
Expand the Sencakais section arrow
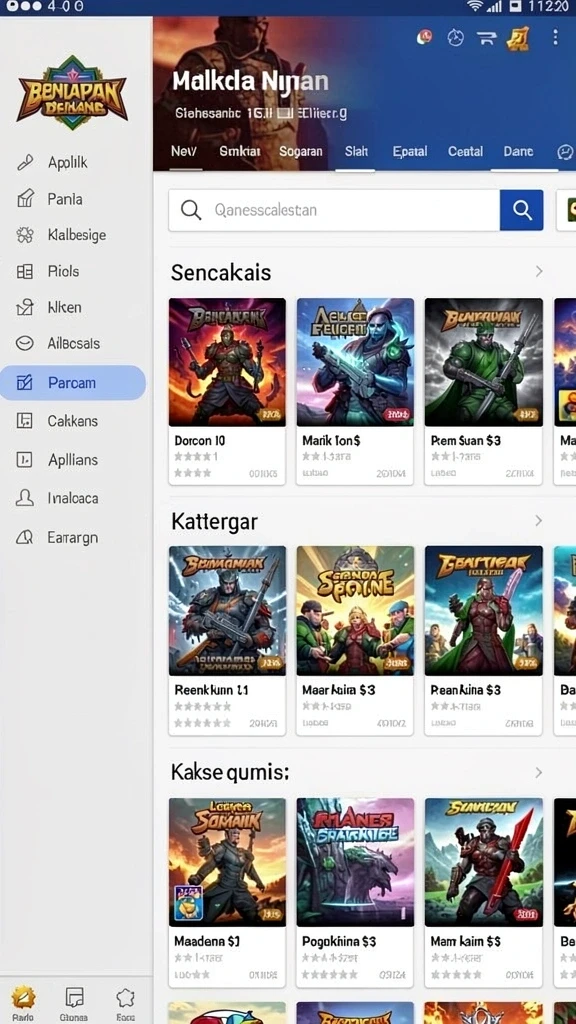point(539,271)
